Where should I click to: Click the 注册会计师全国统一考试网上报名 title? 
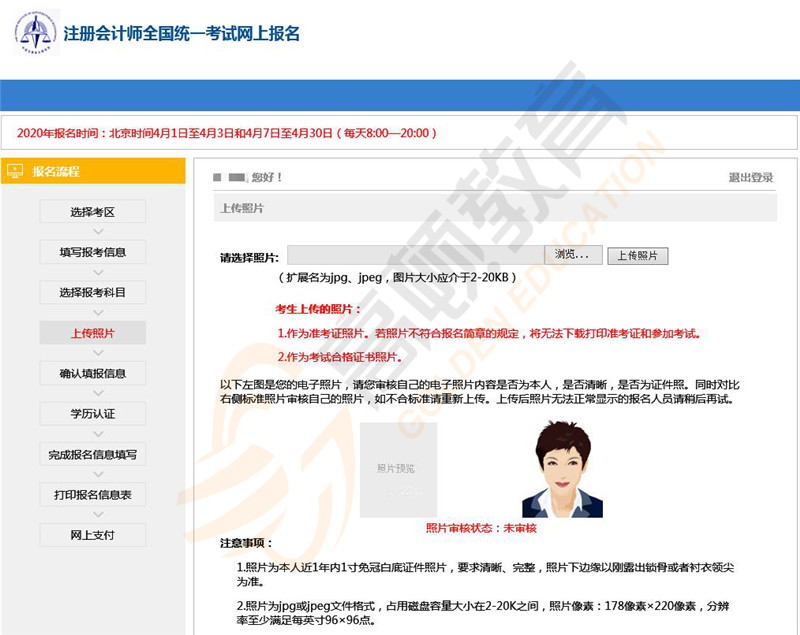coord(181,33)
